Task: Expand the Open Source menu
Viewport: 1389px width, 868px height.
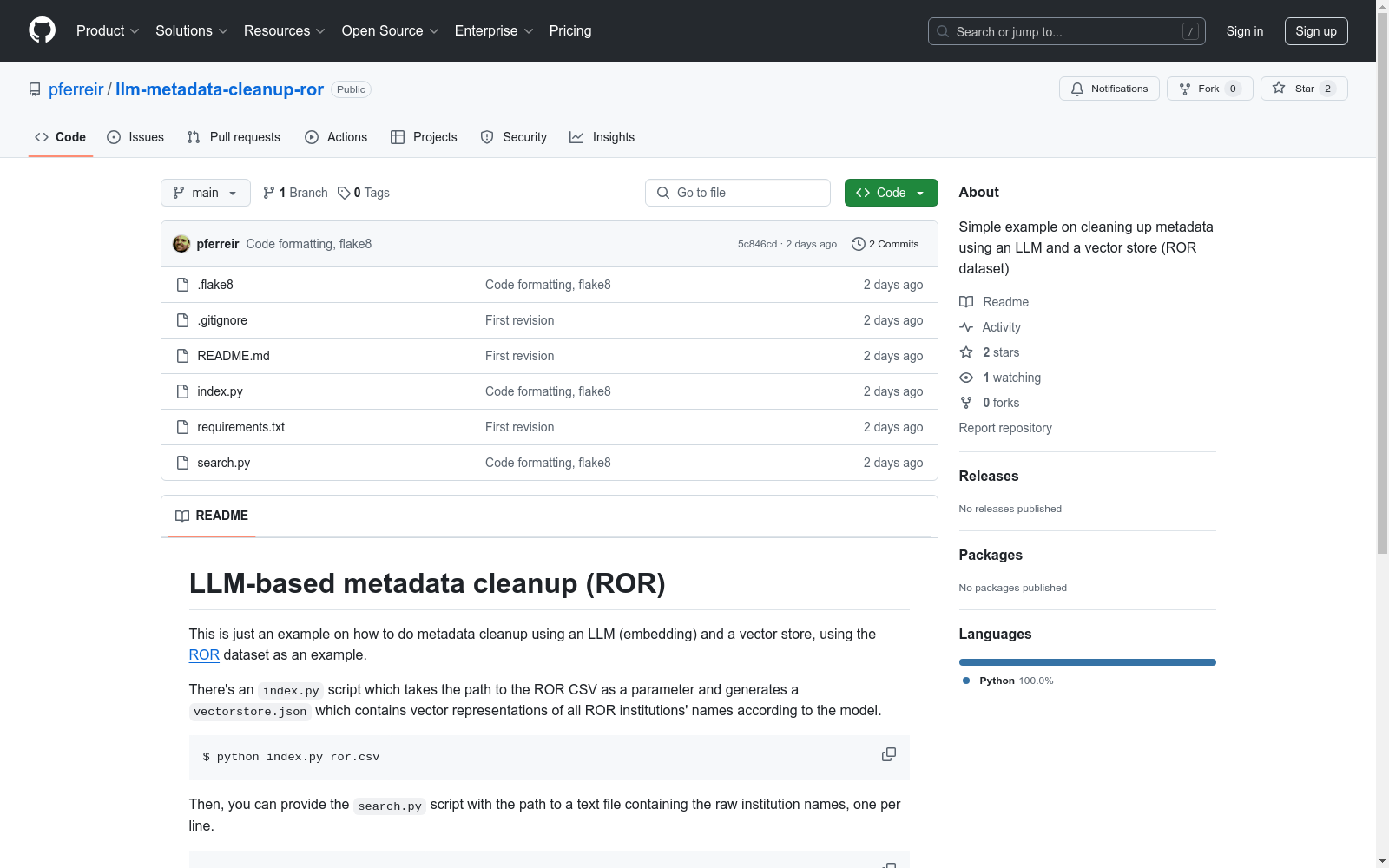Action: 391,30
